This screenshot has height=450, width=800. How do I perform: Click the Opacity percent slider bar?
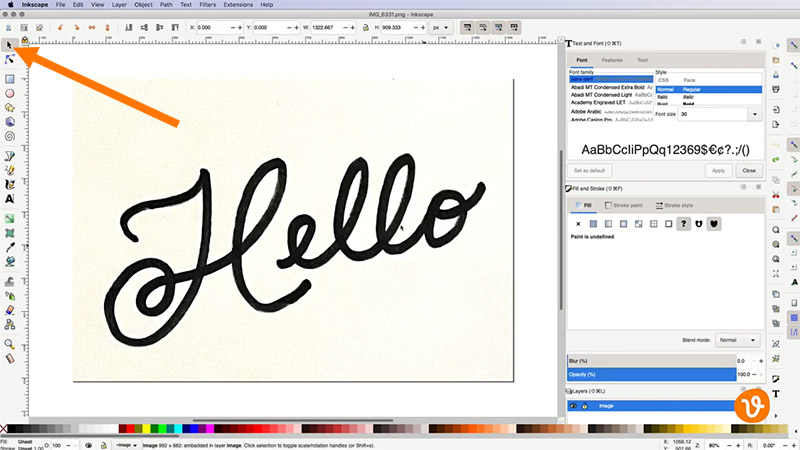click(x=652, y=374)
